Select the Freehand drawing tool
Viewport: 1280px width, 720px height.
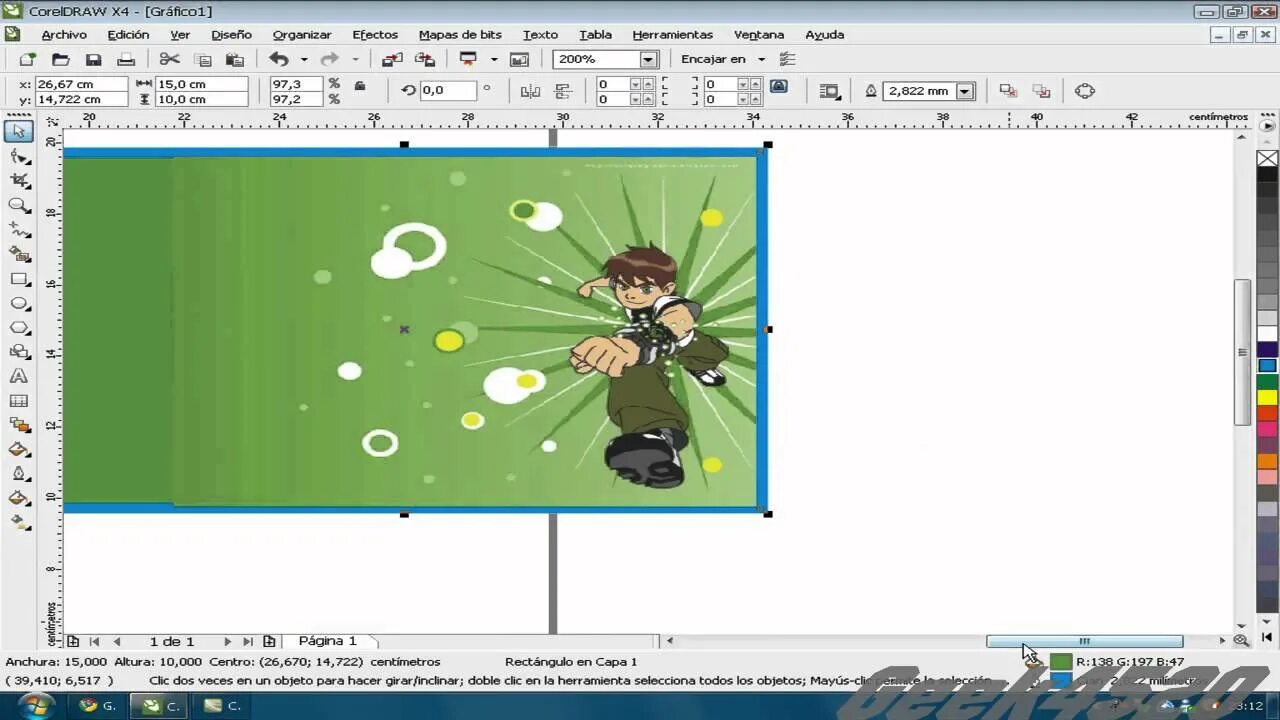tap(19, 229)
